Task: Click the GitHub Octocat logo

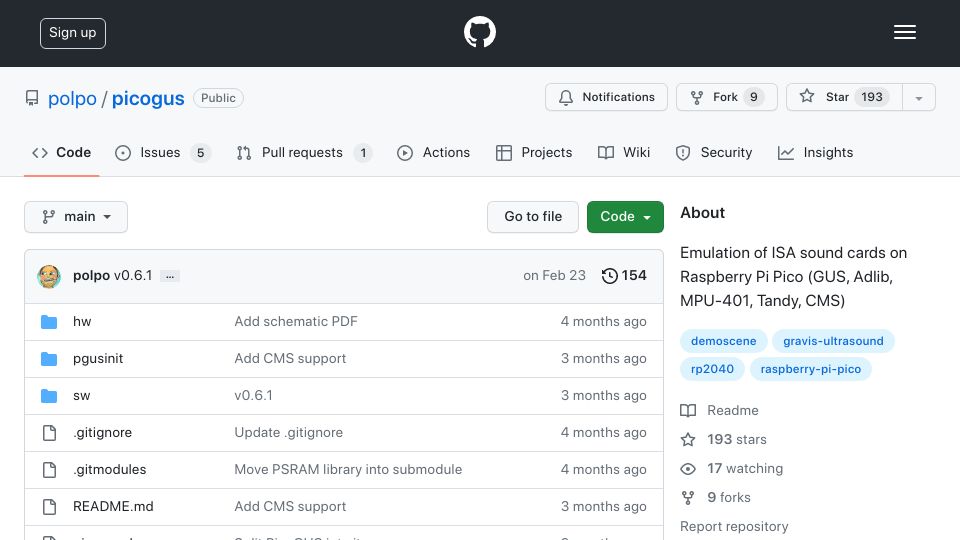Action: pos(479,32)
